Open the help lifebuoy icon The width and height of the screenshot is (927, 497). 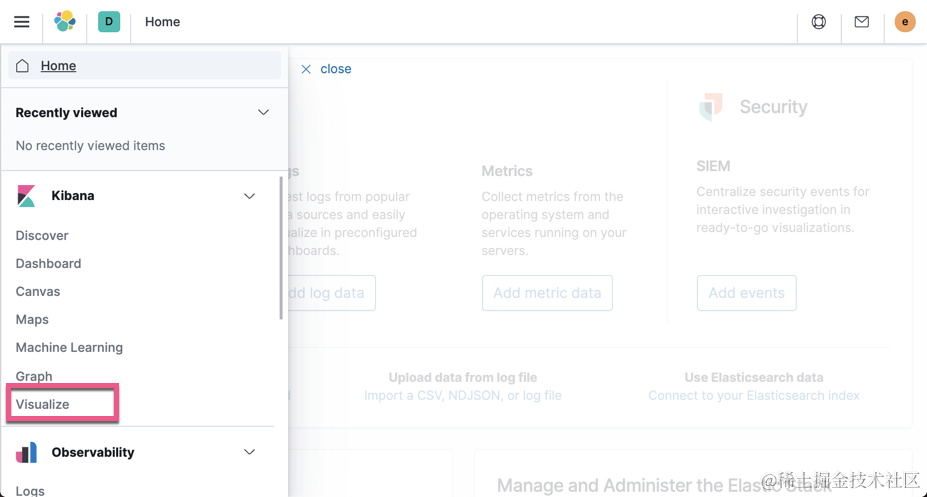tap(819, 22)
